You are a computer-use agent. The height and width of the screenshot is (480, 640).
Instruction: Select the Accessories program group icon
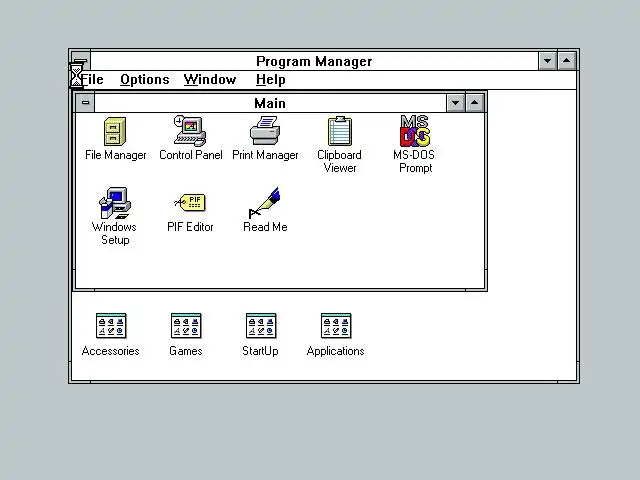coord(111,326)
